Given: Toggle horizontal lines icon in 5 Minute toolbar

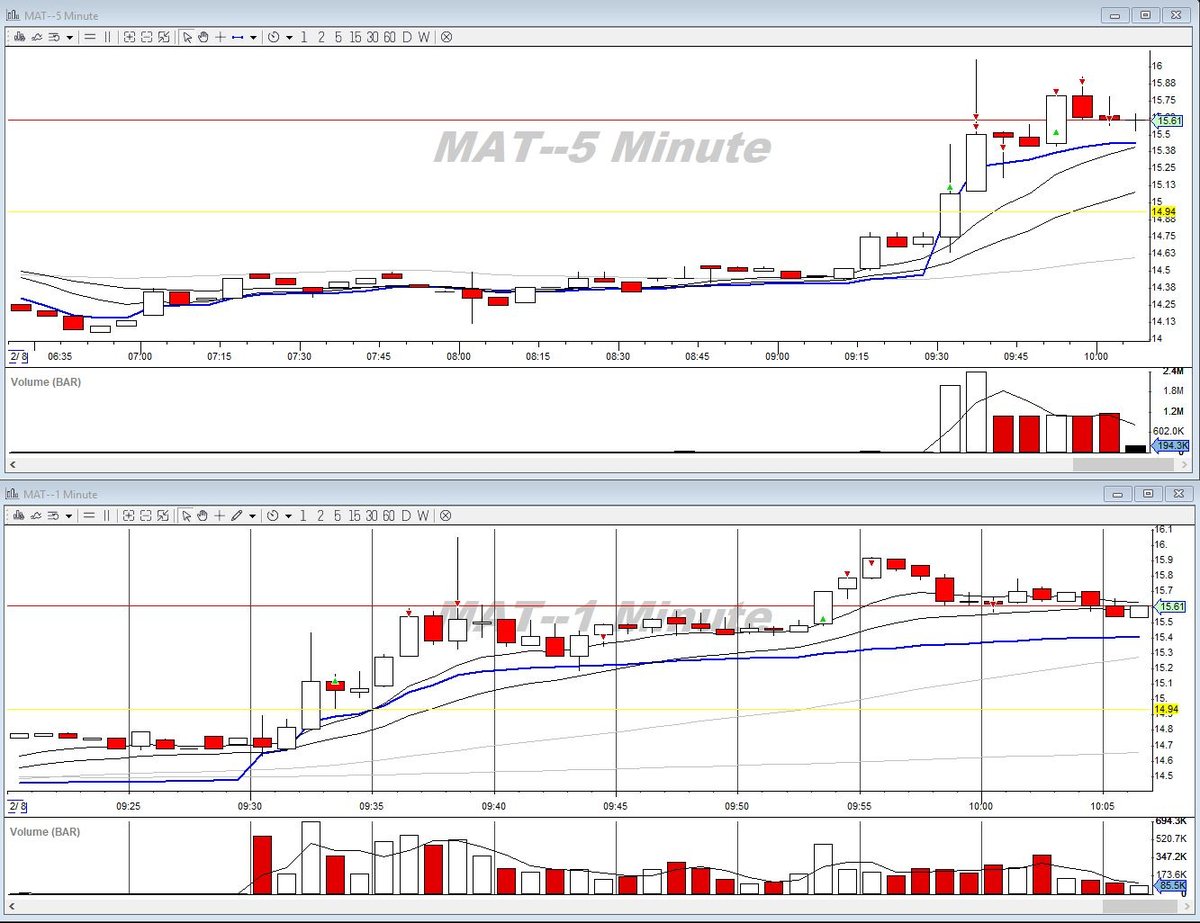Looking at the screenshot, I should coord(89,37).
